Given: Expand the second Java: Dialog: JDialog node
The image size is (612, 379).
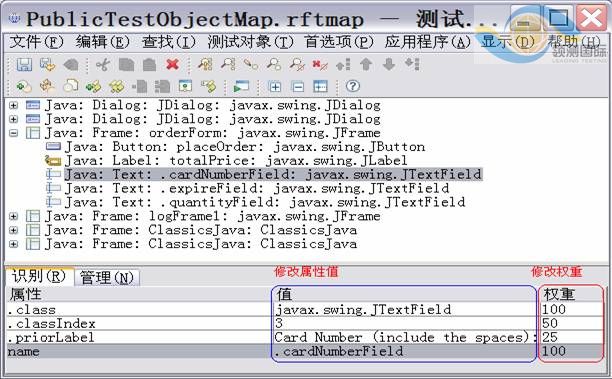Looking at the screenshot, I should (x=14, y=119).
